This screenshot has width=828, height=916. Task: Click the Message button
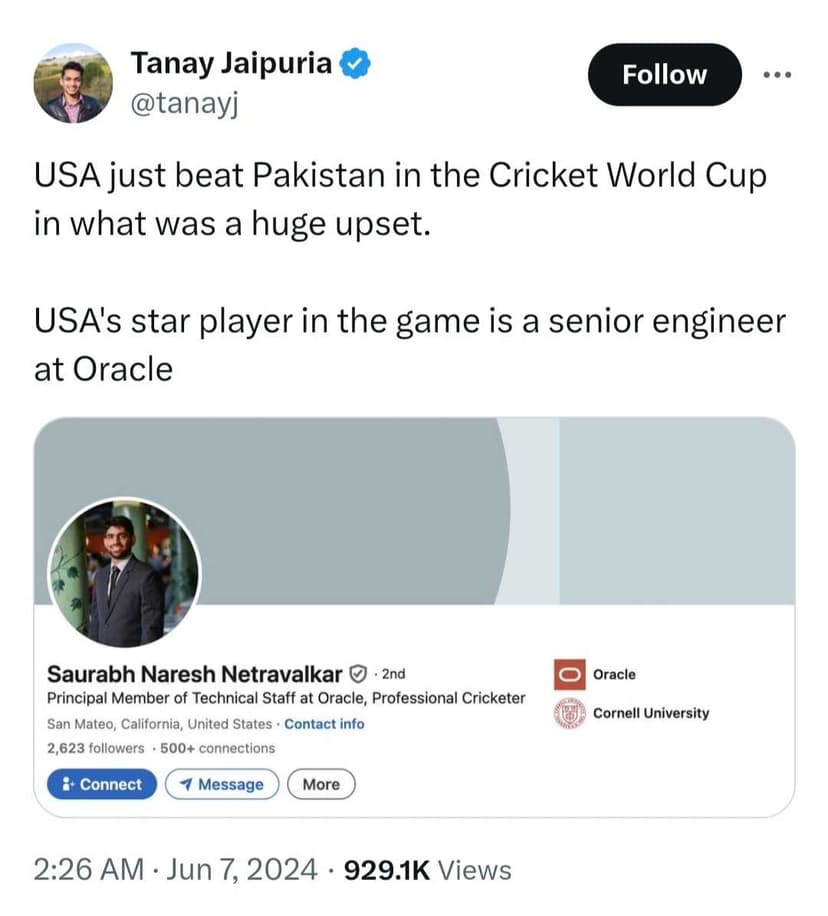click(222, 784)
